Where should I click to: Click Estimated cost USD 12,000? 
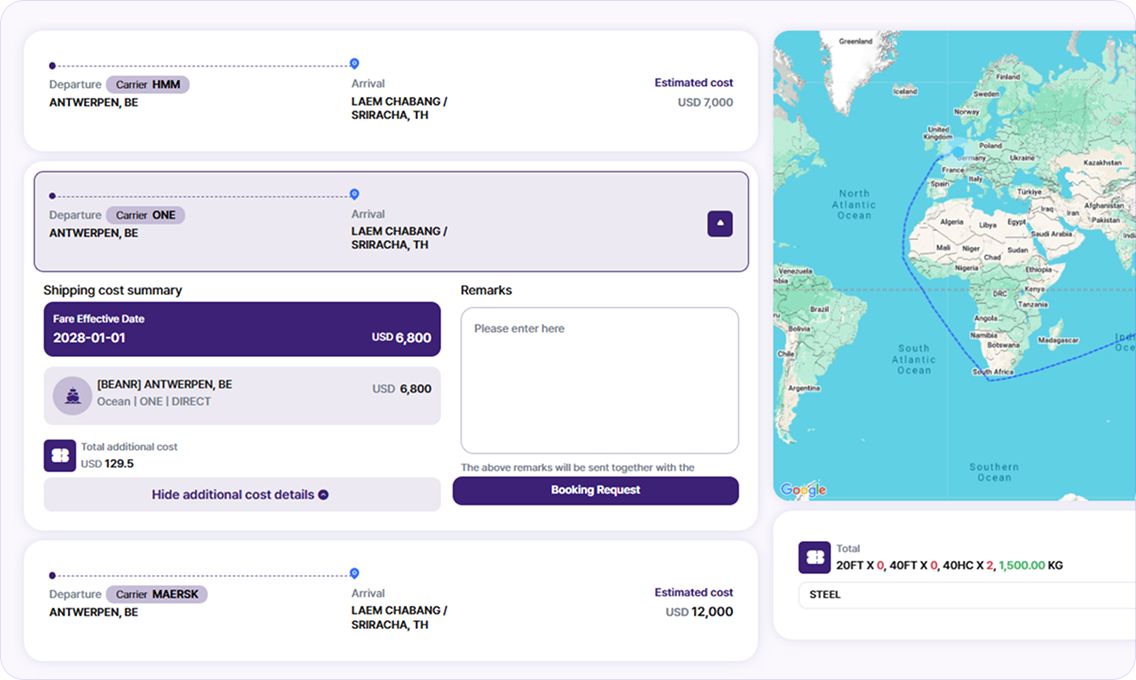[x=693, y=603]
